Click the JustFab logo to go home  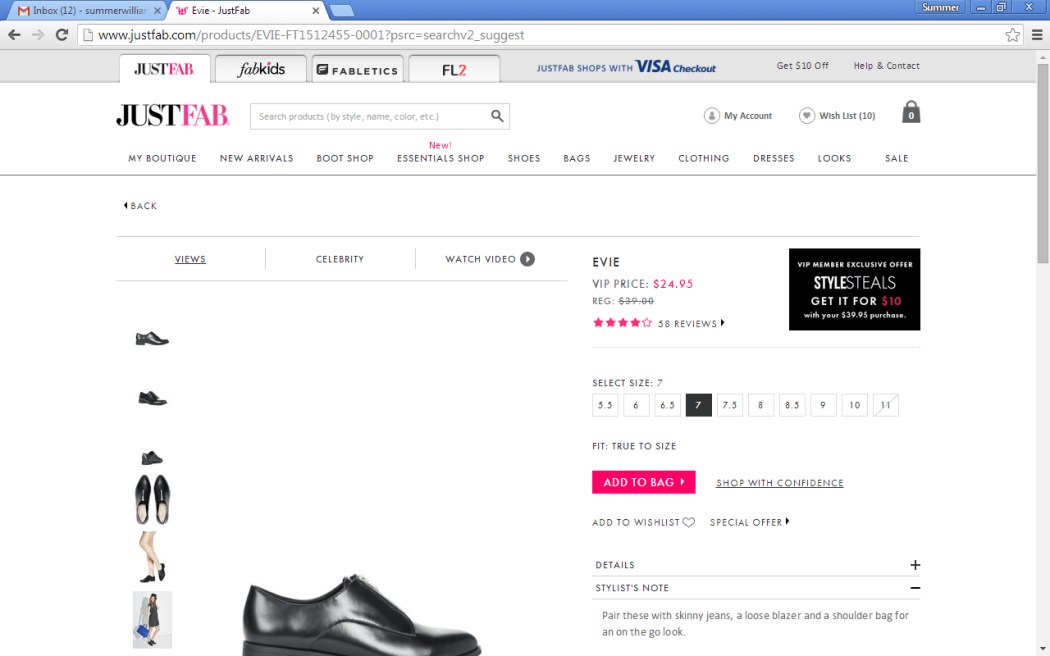pos(172,116)
